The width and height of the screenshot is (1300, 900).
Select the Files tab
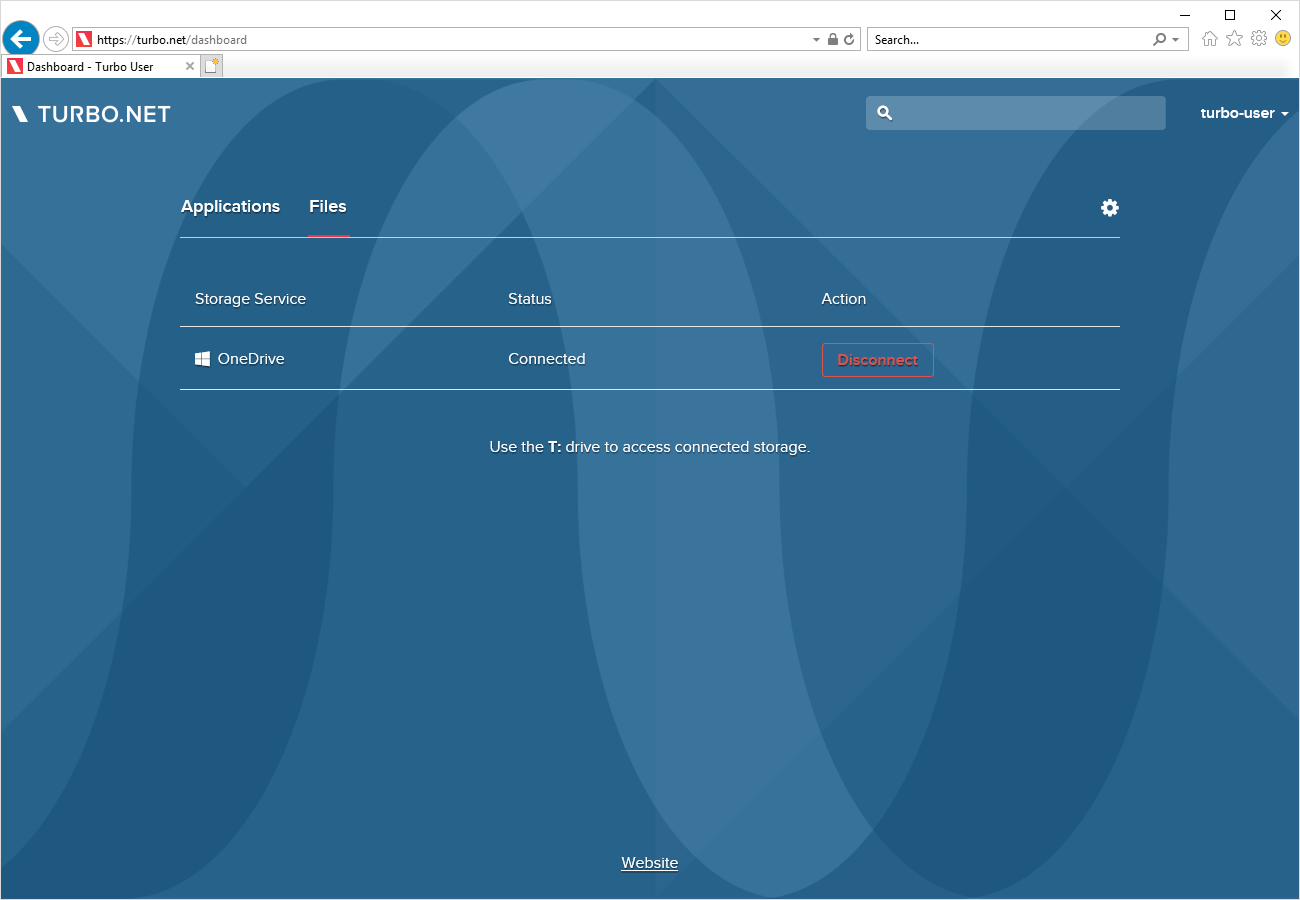(328, 207)
